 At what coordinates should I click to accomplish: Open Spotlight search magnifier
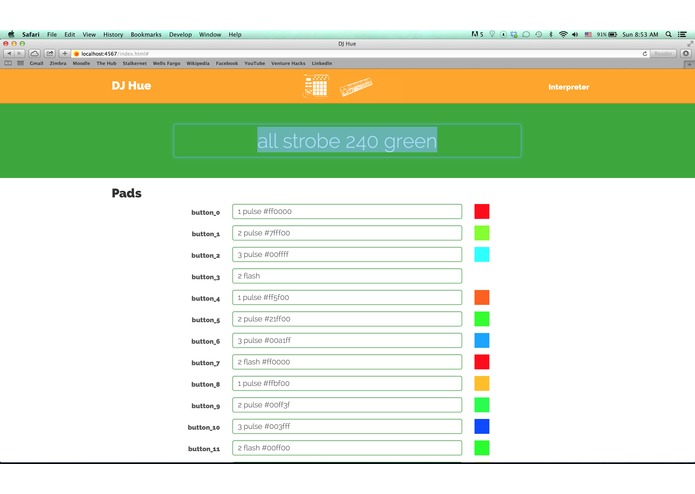coord(668,34)
